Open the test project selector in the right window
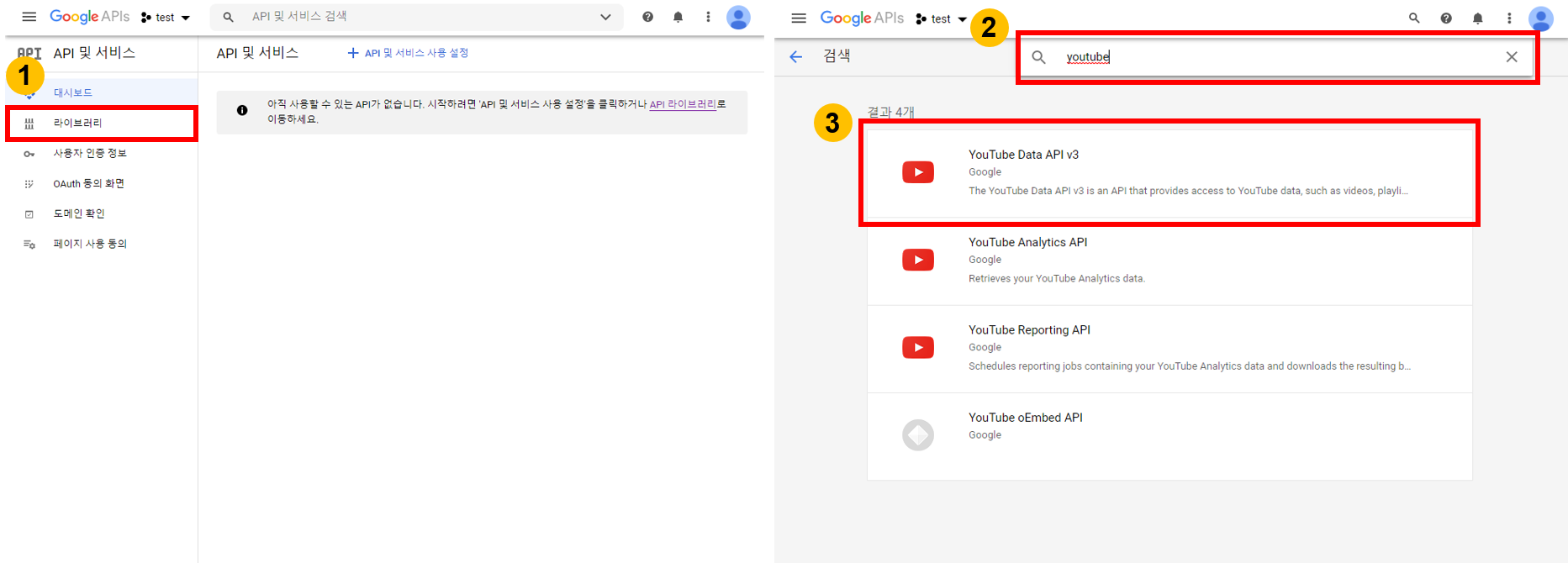Image resolution: width=1568 pixels, height=563 pixels. tap(941, 18)
